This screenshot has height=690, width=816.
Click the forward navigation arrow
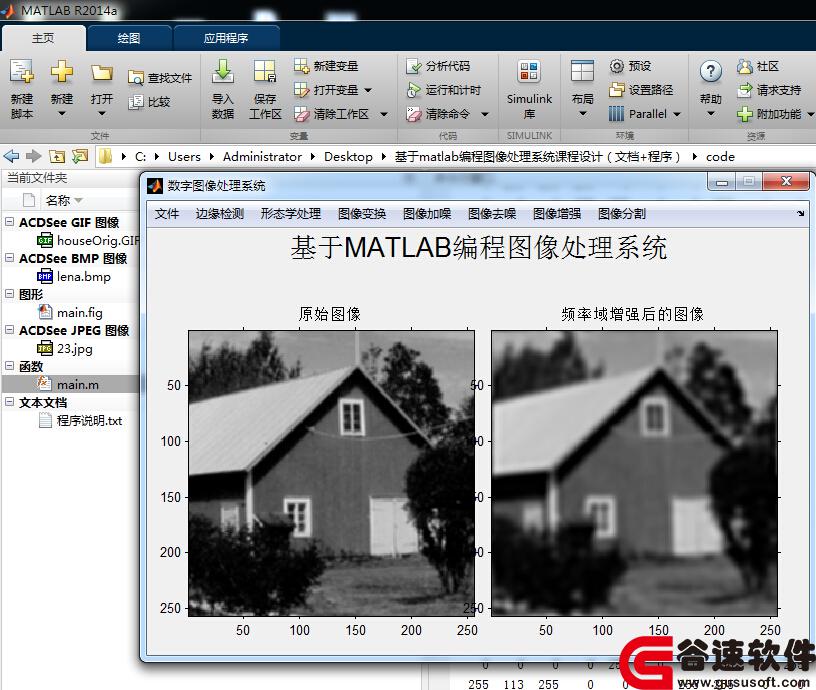(33, 156)
